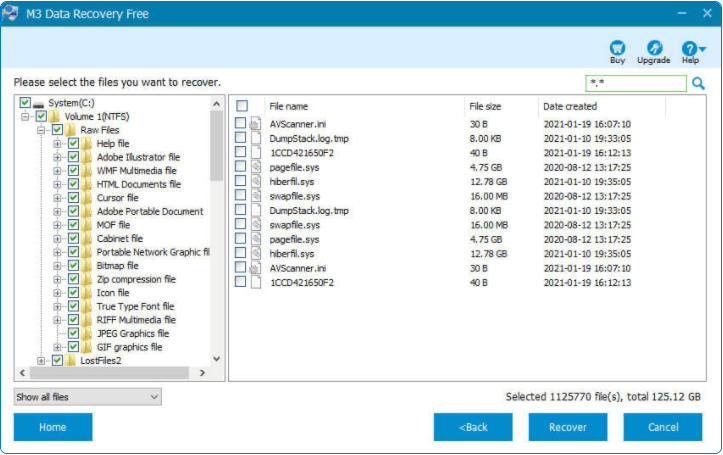Expand the Adobe Portable Document node

click(x=57, y=212)
